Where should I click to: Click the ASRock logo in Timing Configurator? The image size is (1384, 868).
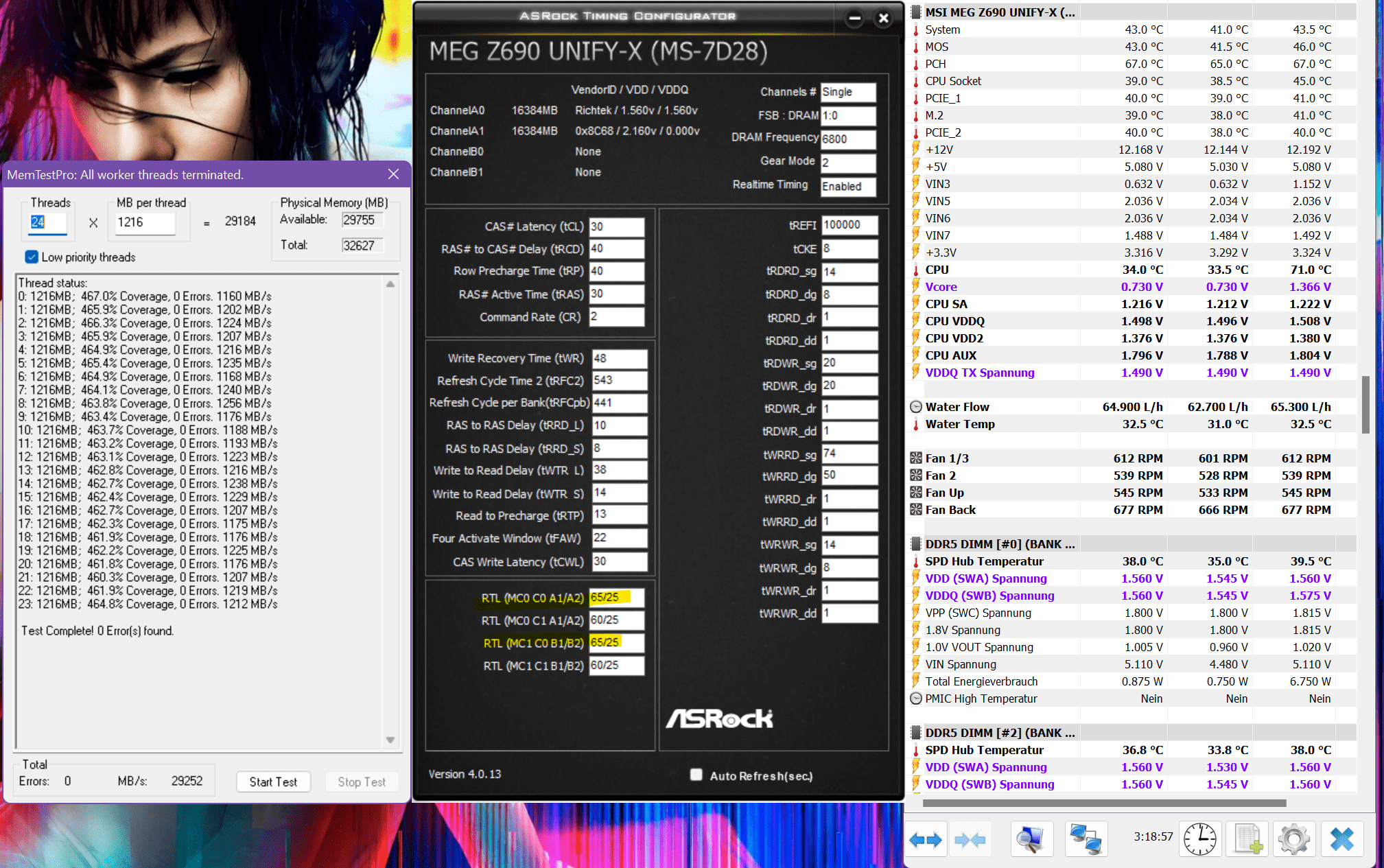click(719, 718)
